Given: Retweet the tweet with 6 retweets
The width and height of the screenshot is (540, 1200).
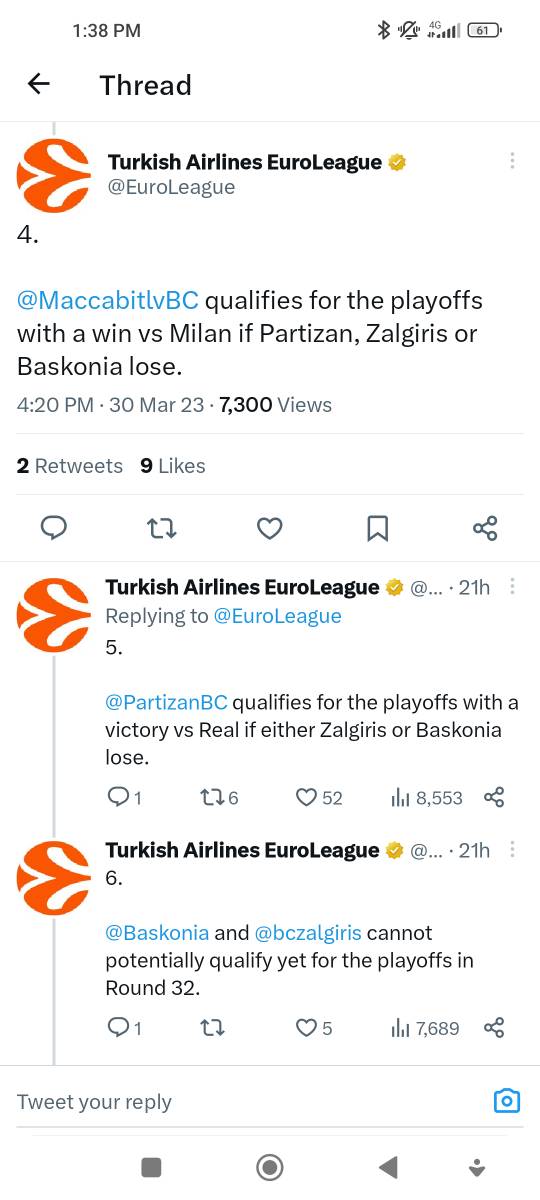Looking at the screenshot, I should point(219,797).
